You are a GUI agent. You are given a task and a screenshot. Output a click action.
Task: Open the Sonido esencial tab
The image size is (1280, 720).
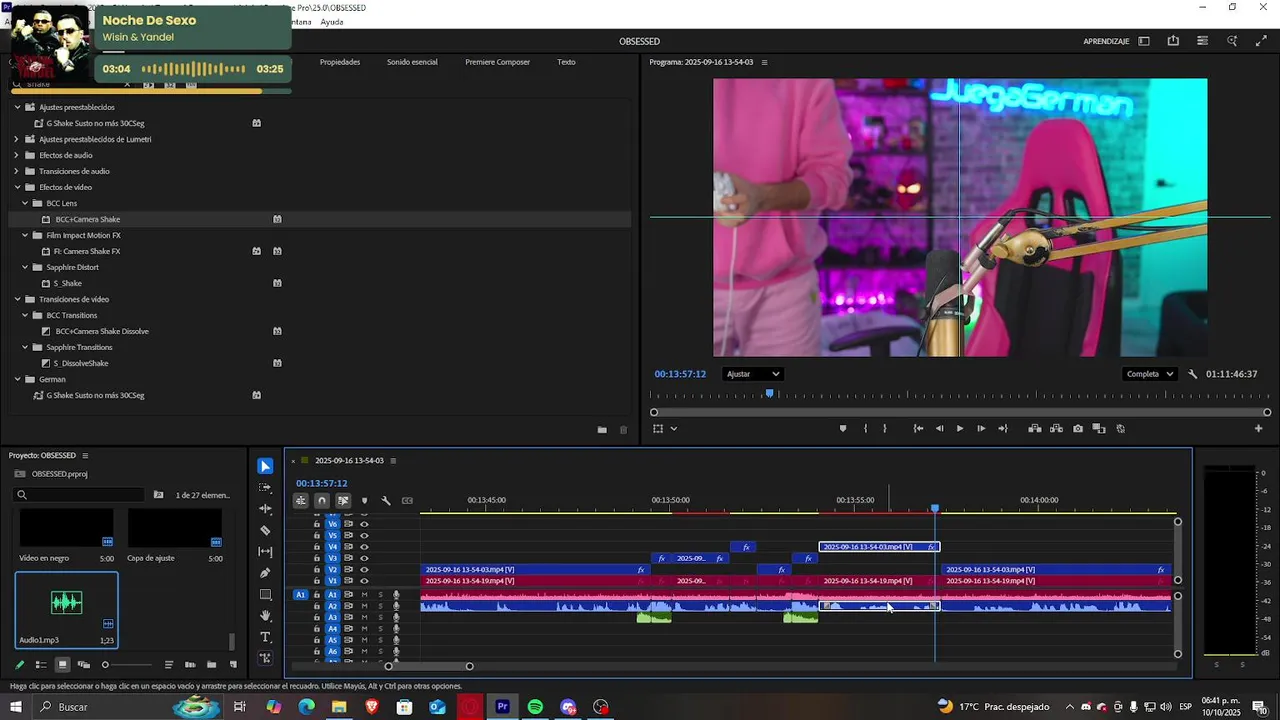[x=412, y=62]
